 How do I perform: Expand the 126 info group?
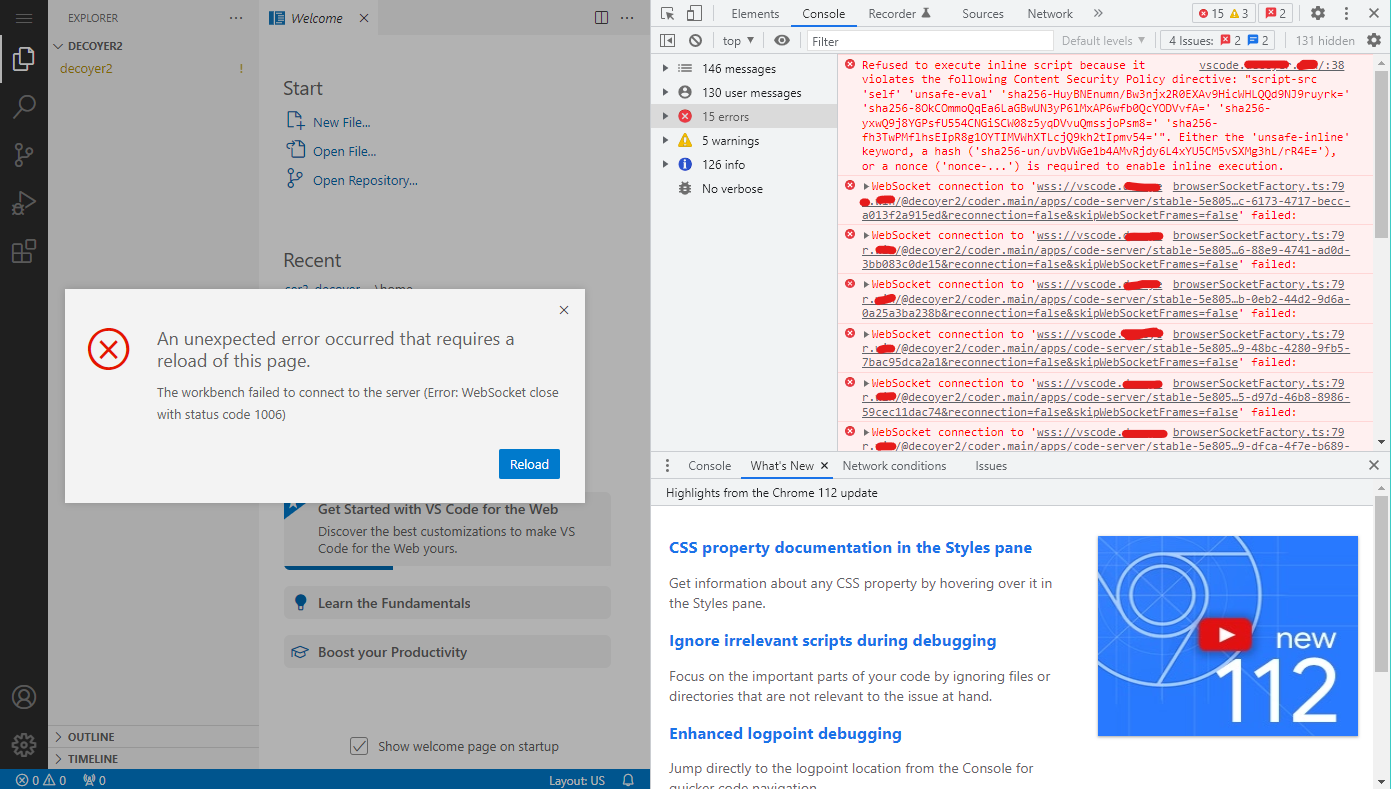pyautogui.click(x=666, y=165)
